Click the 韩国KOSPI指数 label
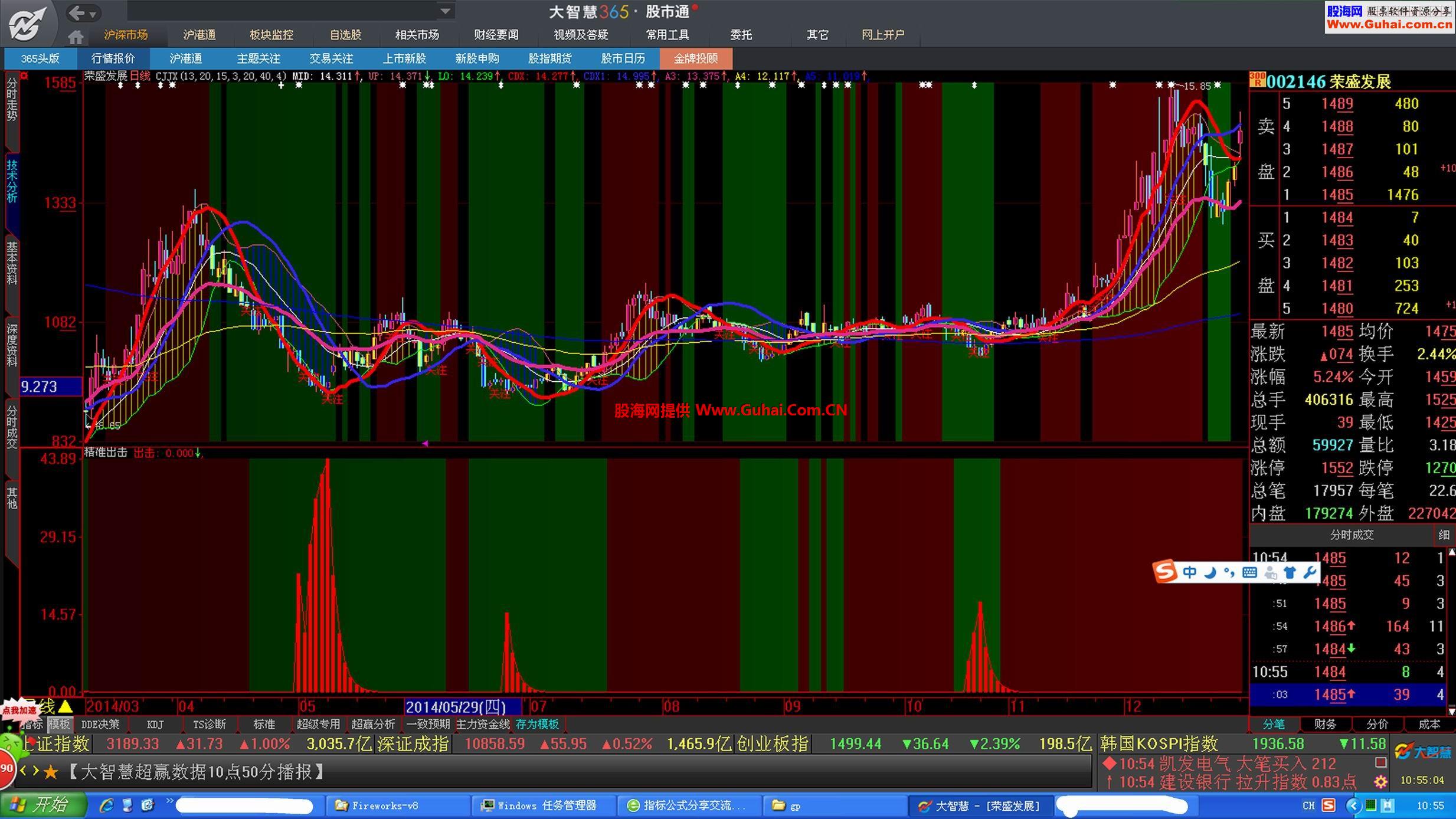Viewport: 1456px width, 819px height. tap(1159, 744)
